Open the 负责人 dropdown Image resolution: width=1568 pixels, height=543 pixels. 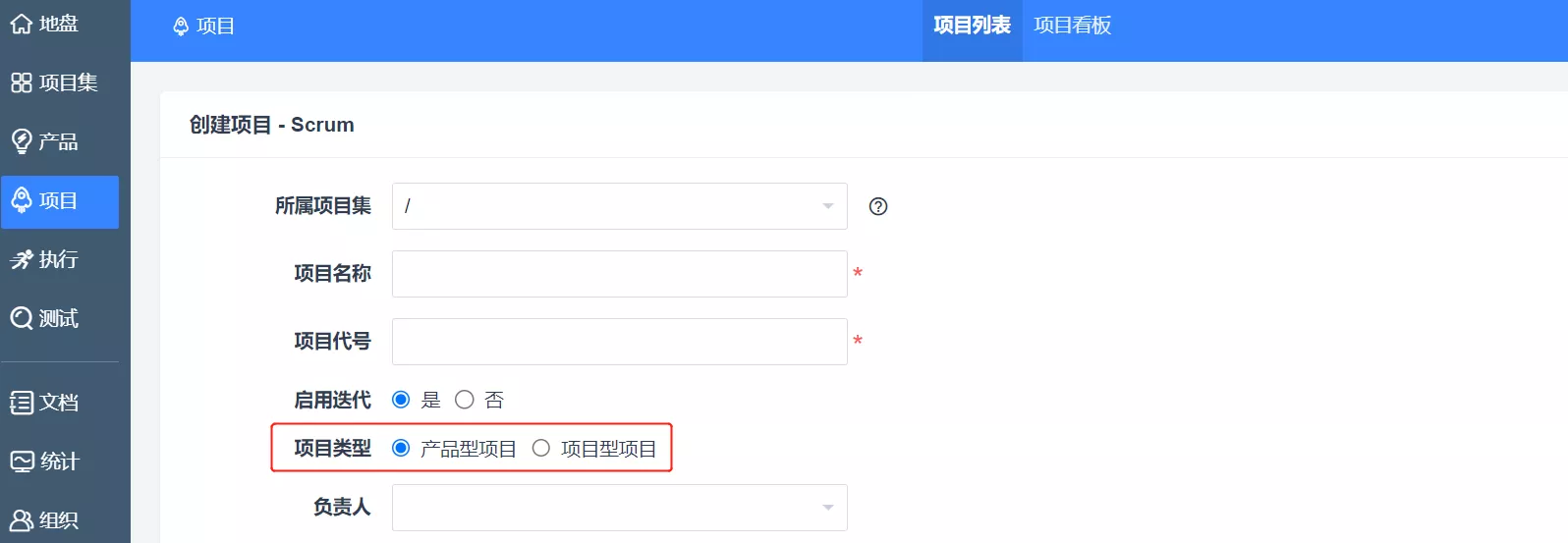pyautogui.click(x=619, y=508)
